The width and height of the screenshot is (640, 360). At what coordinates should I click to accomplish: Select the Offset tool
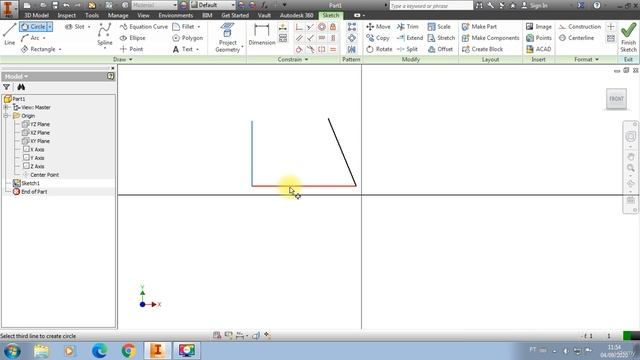pos(440,49)
